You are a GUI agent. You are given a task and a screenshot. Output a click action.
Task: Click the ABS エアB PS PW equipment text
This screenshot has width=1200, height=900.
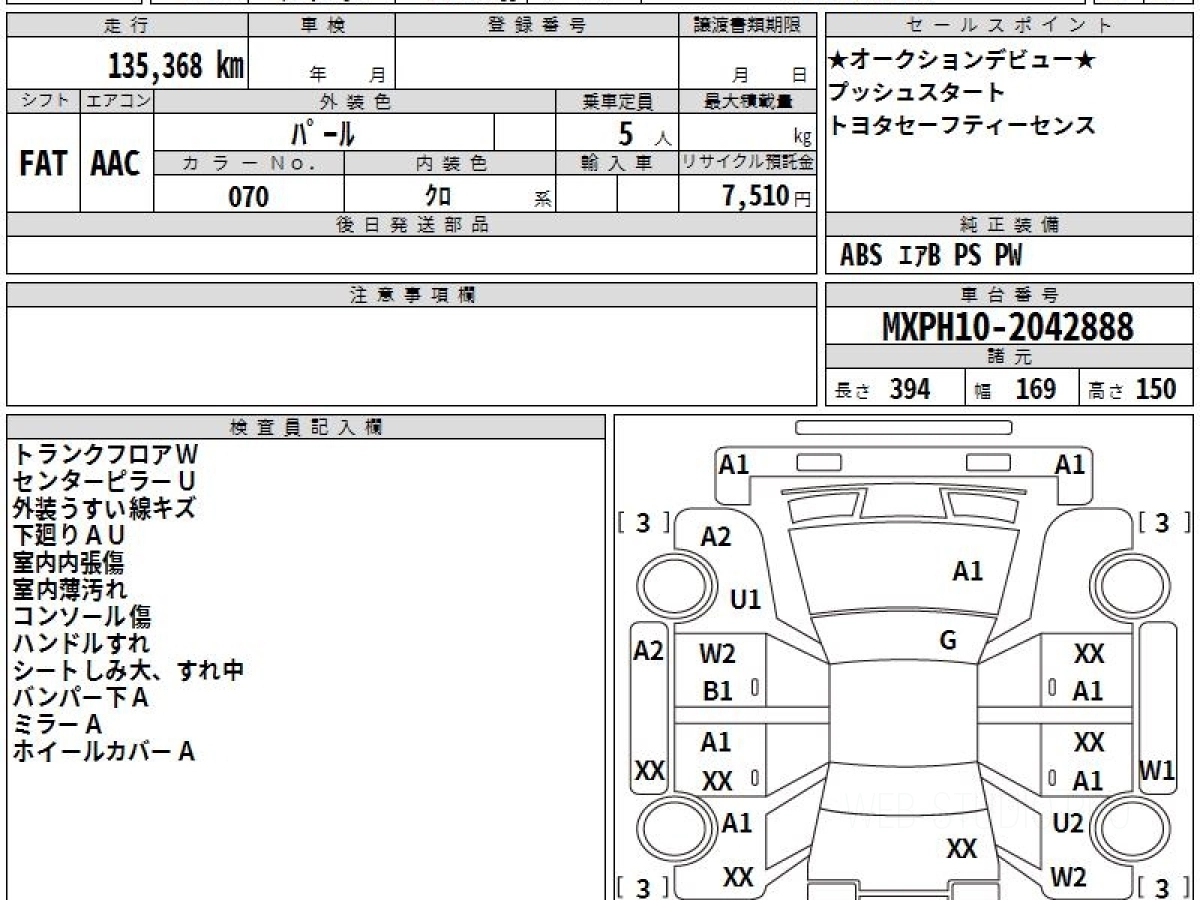coord(931,256)
